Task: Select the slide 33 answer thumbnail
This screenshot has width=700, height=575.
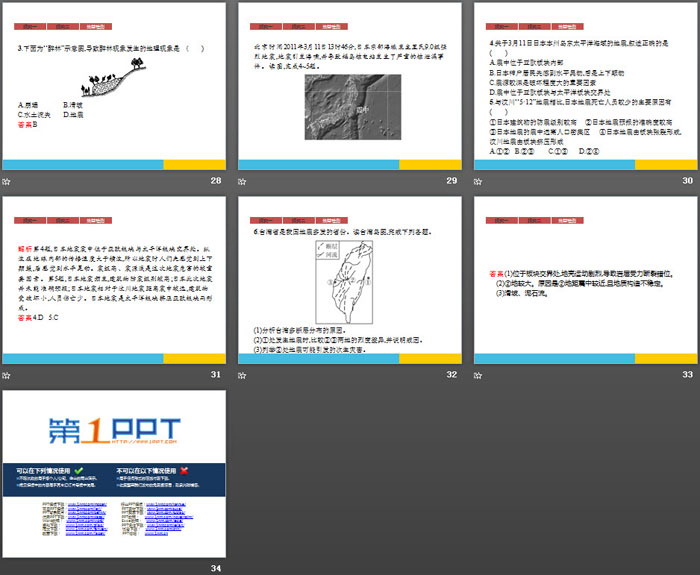Action: pos(584,280)
